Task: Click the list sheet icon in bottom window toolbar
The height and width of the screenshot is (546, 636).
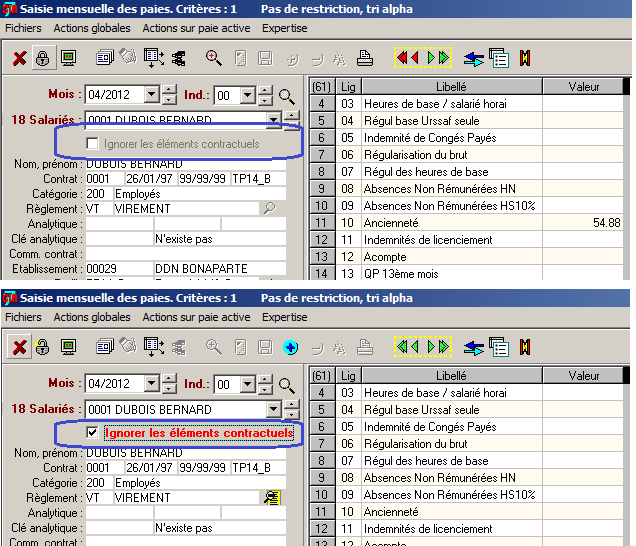Action: pyautogui.click(x=499, y=347)
